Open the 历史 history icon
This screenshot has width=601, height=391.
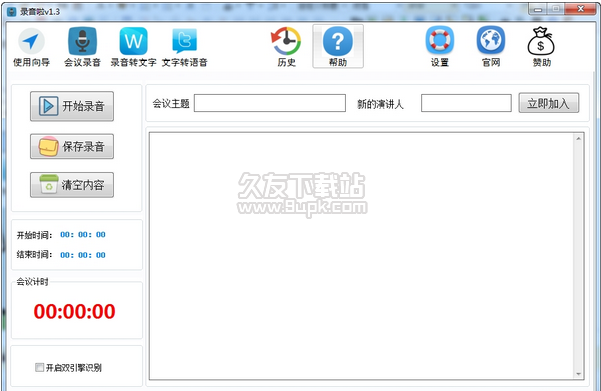(286, 47)
